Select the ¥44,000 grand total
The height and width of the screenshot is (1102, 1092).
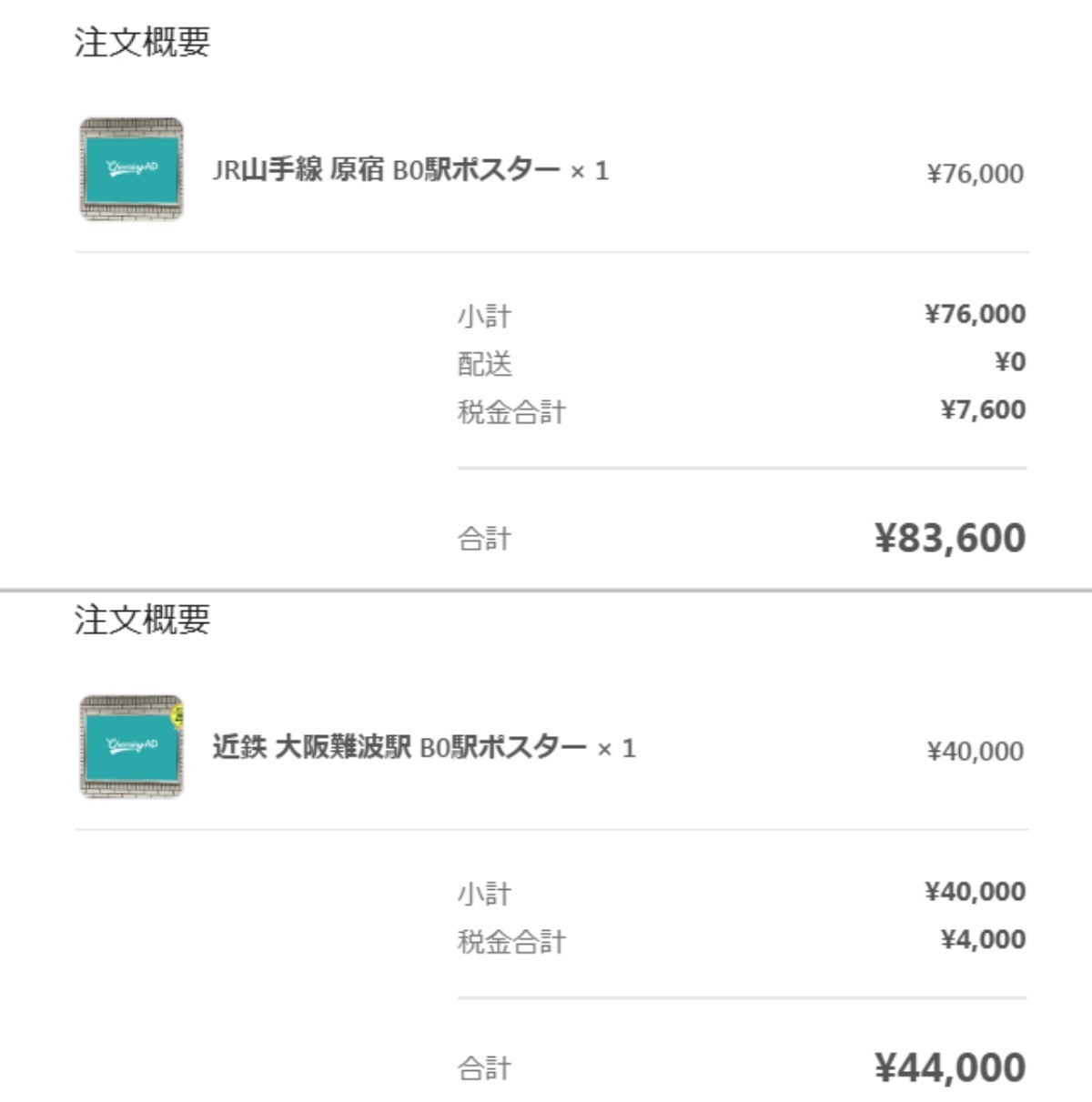point(950,1067)
